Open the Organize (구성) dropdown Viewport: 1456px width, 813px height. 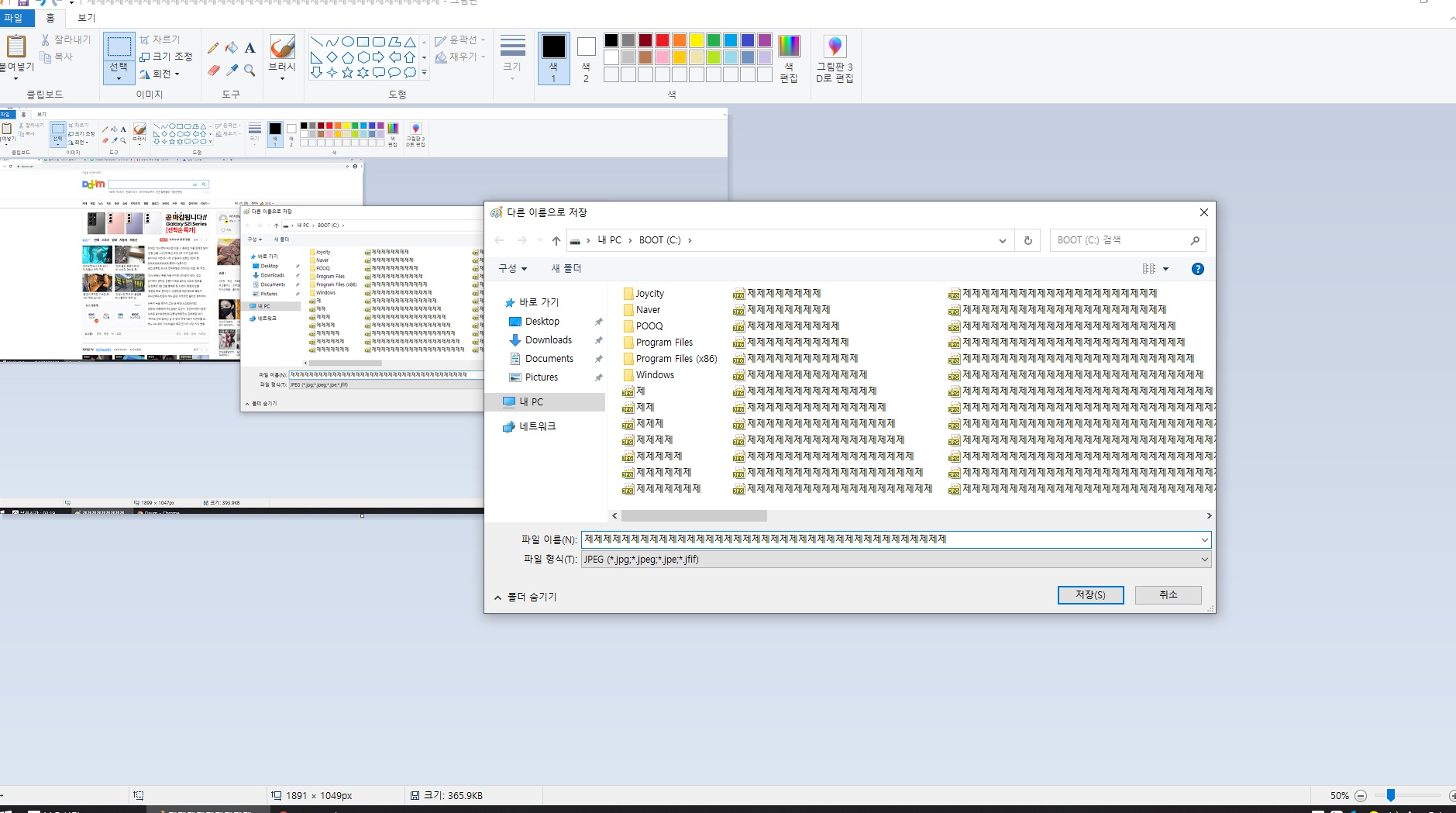point(513,268)
